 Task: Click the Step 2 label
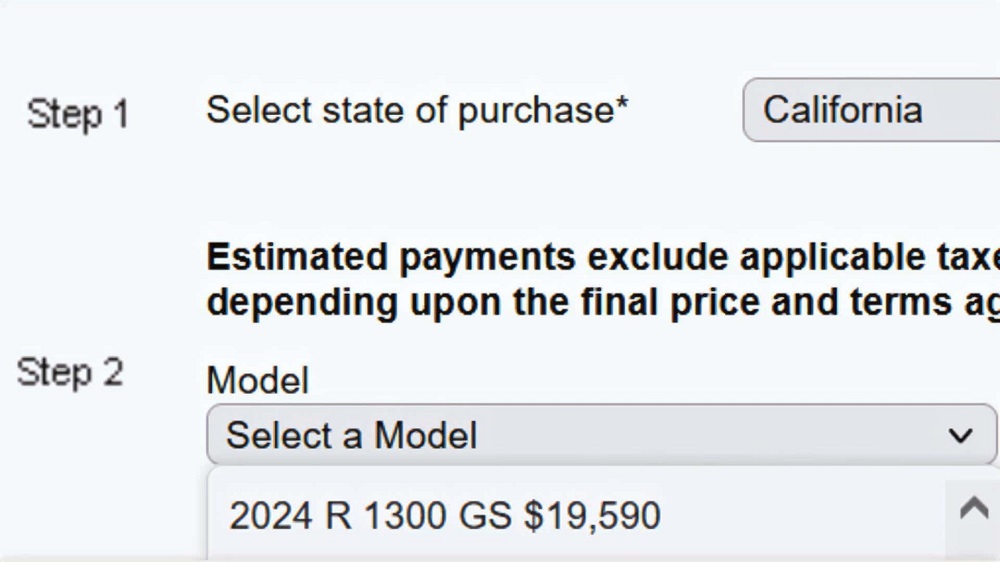coord(70,373)
